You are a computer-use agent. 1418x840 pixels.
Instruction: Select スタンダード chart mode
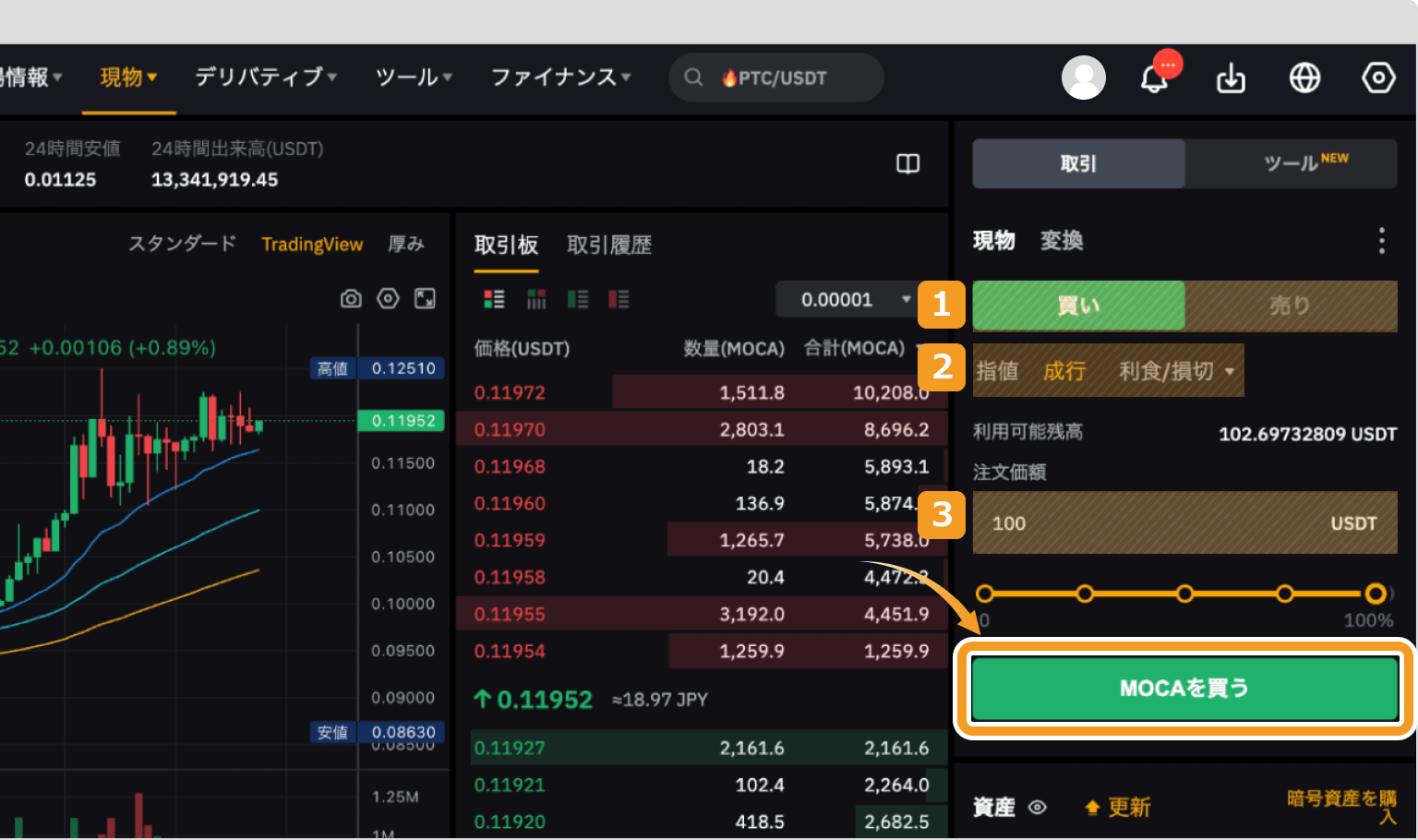click(x=182, y=244)
